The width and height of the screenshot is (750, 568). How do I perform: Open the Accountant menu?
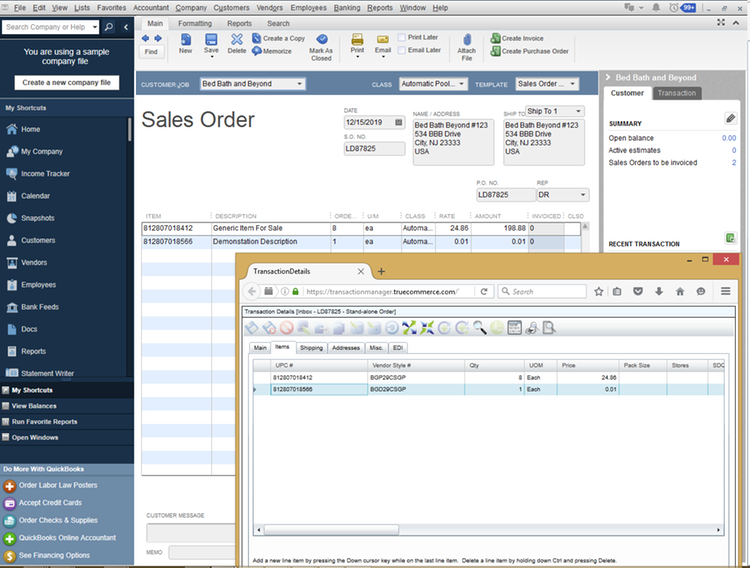(x=151, y=8)
